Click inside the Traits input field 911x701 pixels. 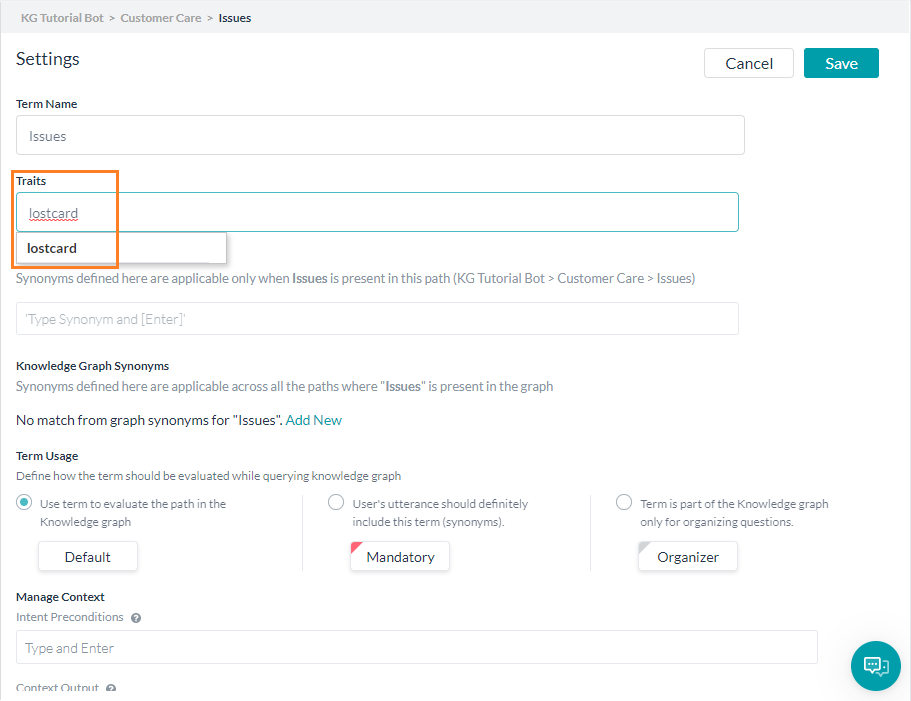click(400, 212)
